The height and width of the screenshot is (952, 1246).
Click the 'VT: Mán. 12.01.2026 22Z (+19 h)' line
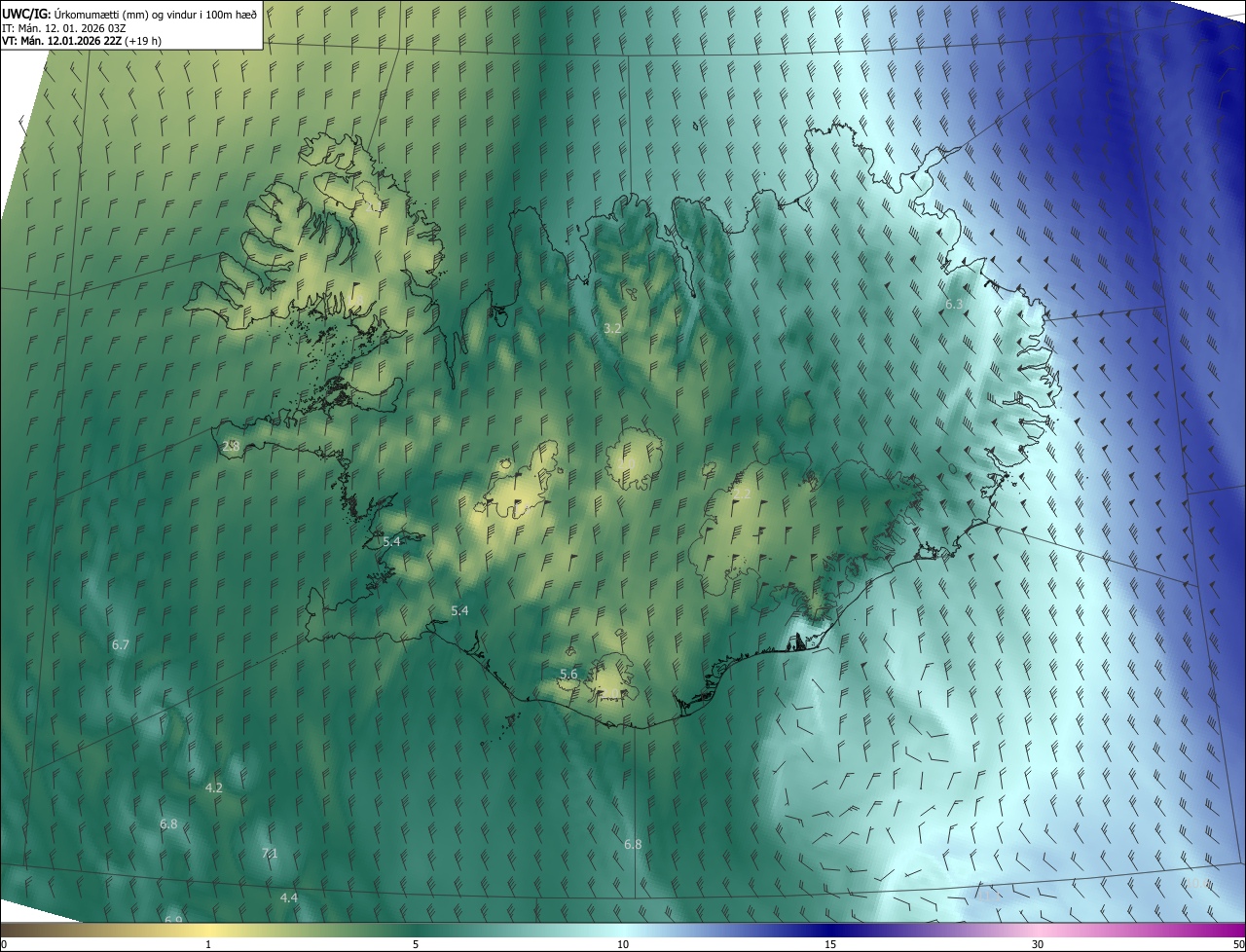(84, 42)
